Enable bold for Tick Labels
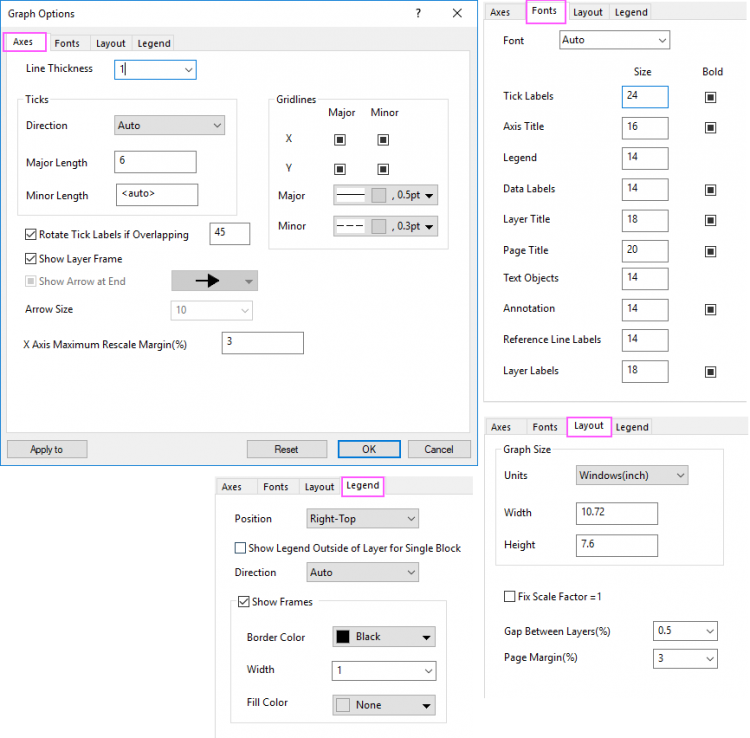Image resolution: width=750 pixels, height=738 pixels. 710,97
